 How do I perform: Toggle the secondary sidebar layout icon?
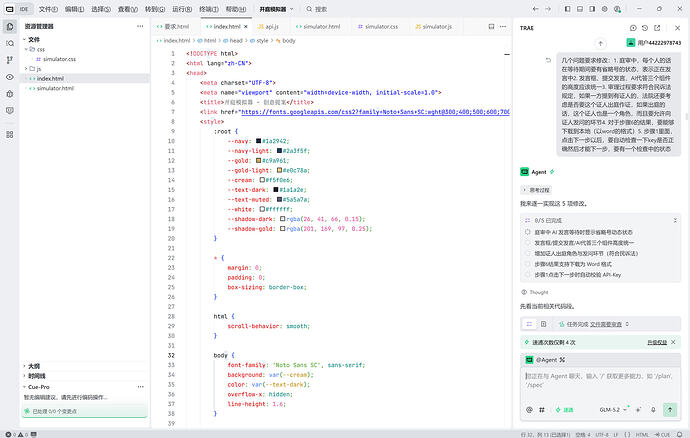click(x=592, y=9)
